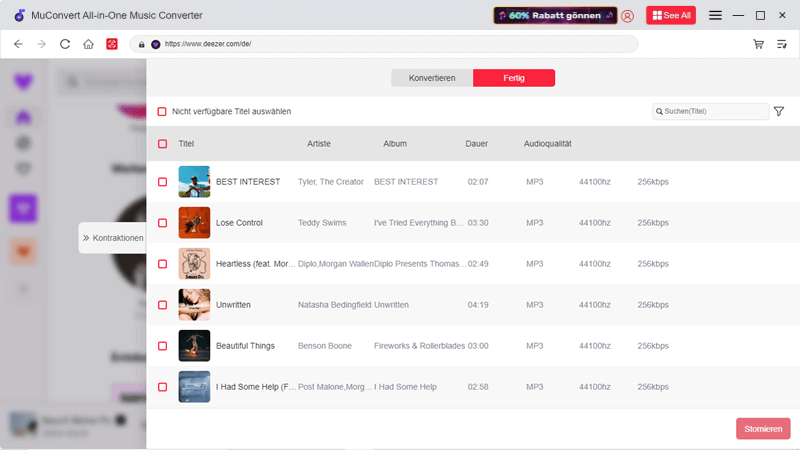Screen dimensions: 800x450
Task: Select the Lose Control track checkbox
Action: [x=162, y=223]
